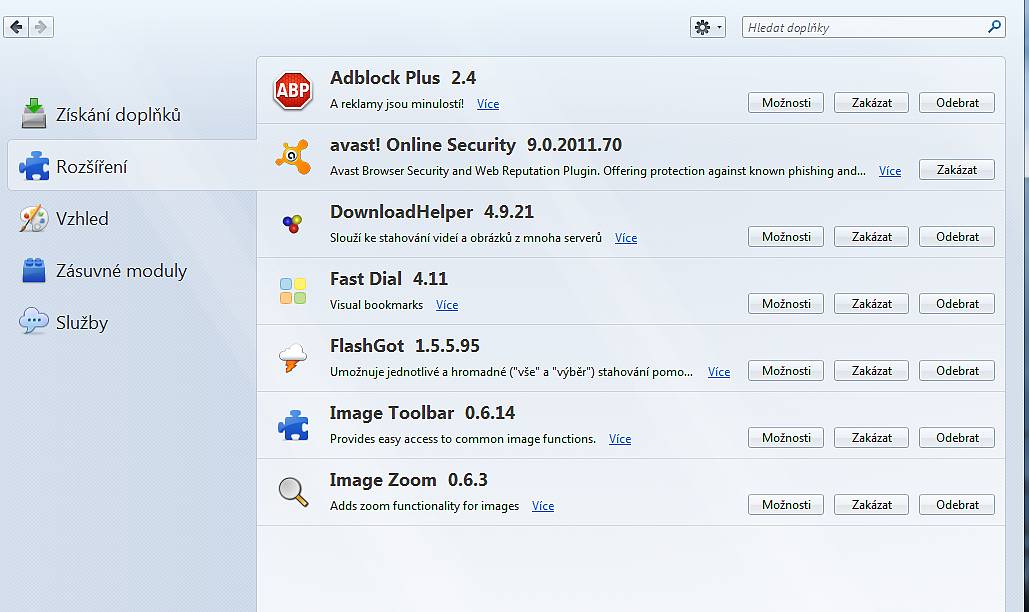The height and width of the screenshot is (612, 1029).
Task: Remove Image Zoom with 'Odebrat'
Action: 957,504
